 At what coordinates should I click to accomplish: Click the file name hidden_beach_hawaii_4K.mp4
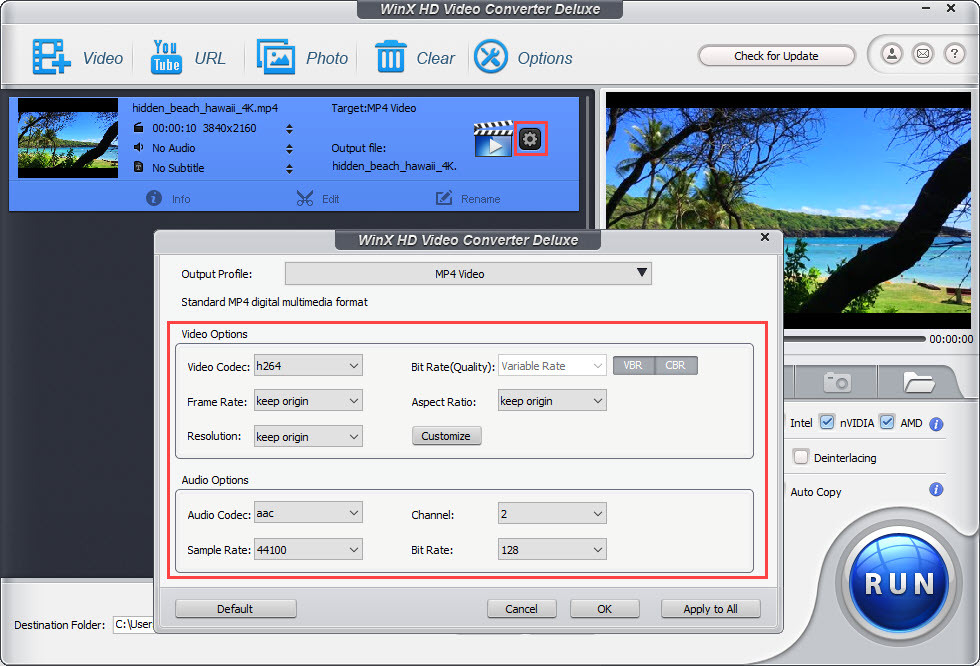(x=205, y=108)
